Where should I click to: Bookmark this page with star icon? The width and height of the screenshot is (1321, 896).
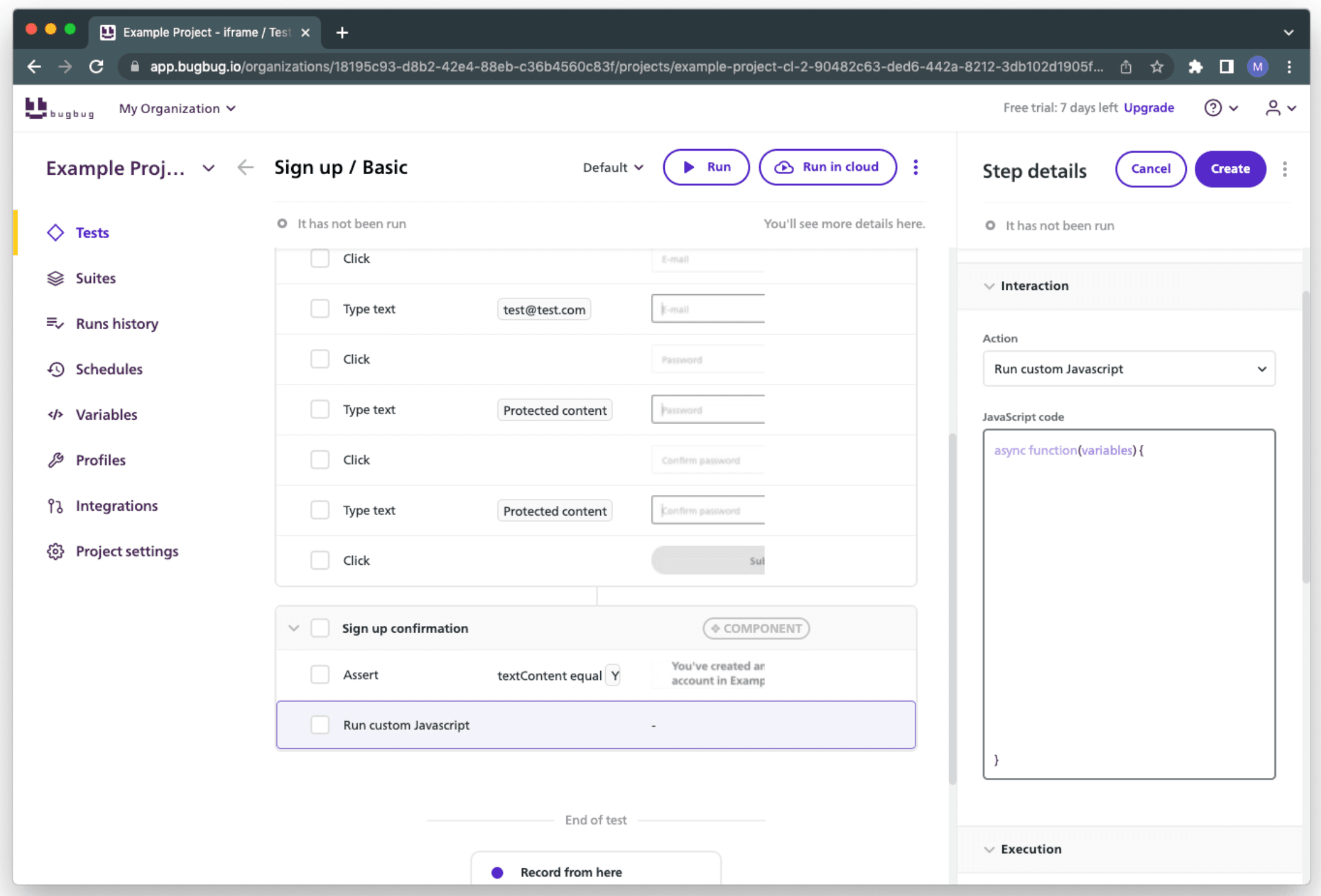tap(1157, 66)
